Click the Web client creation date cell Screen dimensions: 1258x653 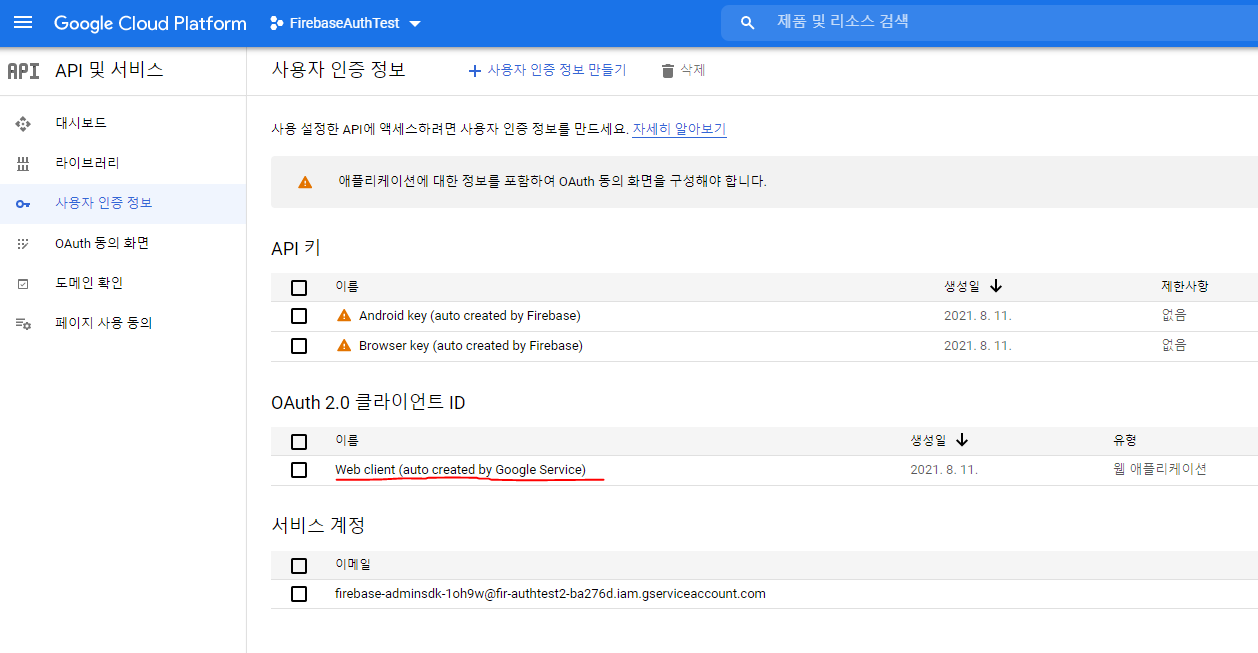[x=944, y=470]
